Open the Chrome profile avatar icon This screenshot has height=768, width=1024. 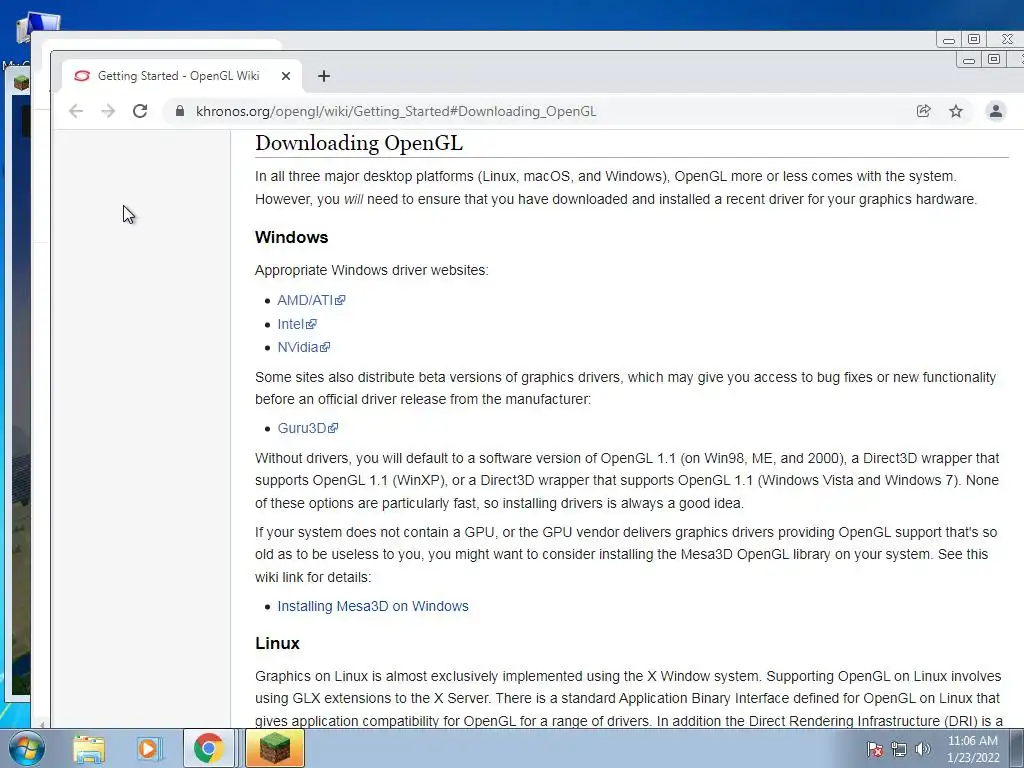coord(996,111)
